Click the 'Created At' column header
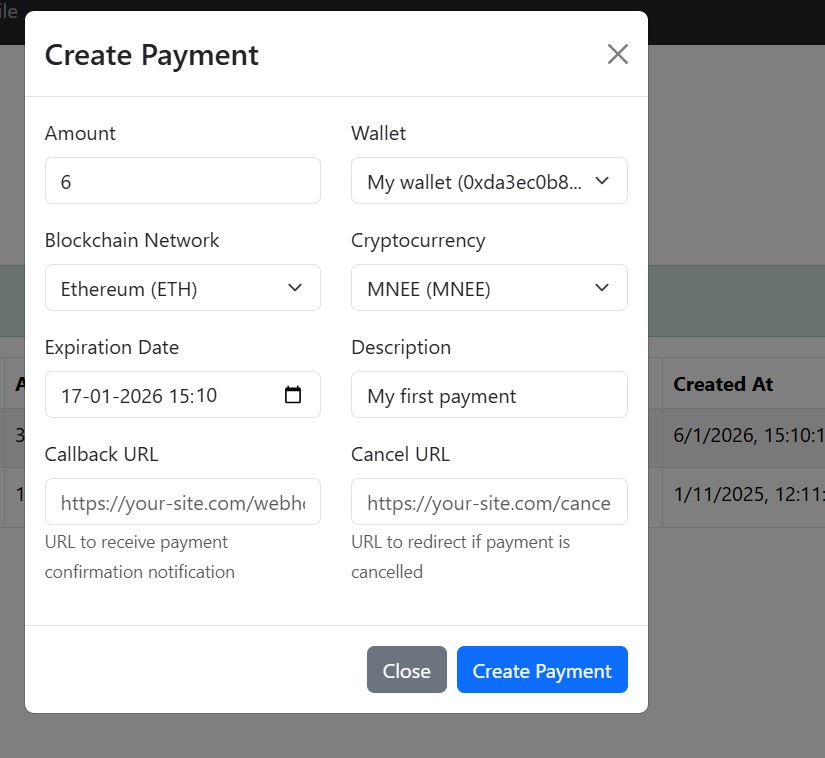Screen dimensions: 825x758 [x=723, y=384]
